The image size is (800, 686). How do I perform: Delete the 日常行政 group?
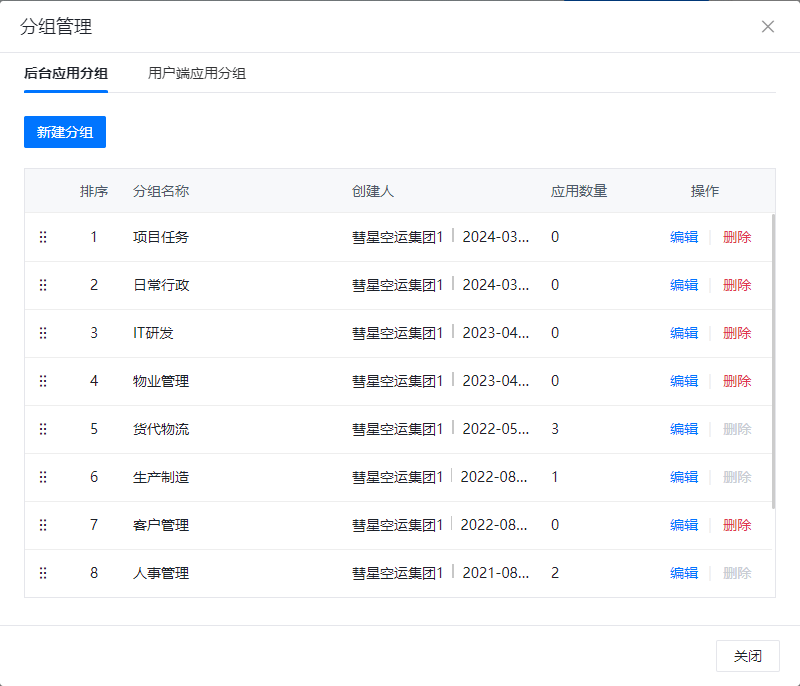click(x=737, y=285)
